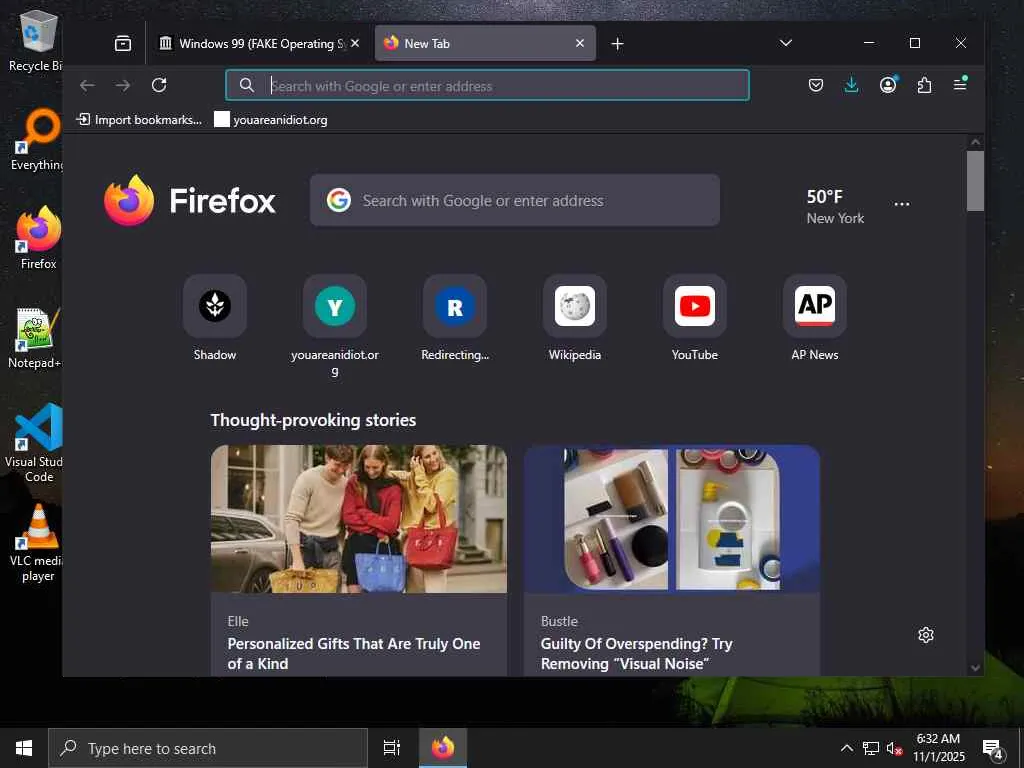The width and height of the screenshot is (1024, 768).
Task: Open the youareanidiot.org bookmark
Action: 271,120
